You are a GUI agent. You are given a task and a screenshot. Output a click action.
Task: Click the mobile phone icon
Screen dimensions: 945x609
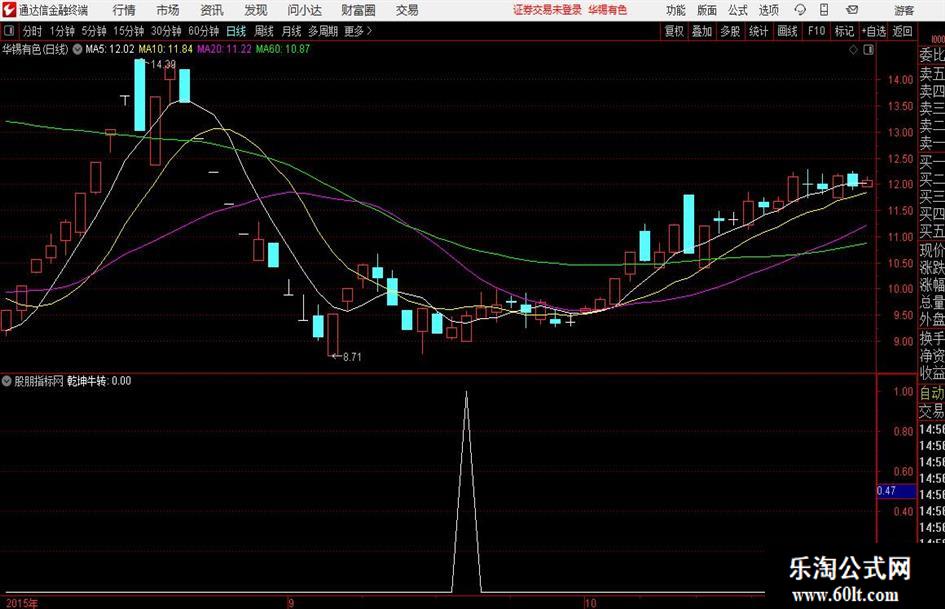point(824,10)
